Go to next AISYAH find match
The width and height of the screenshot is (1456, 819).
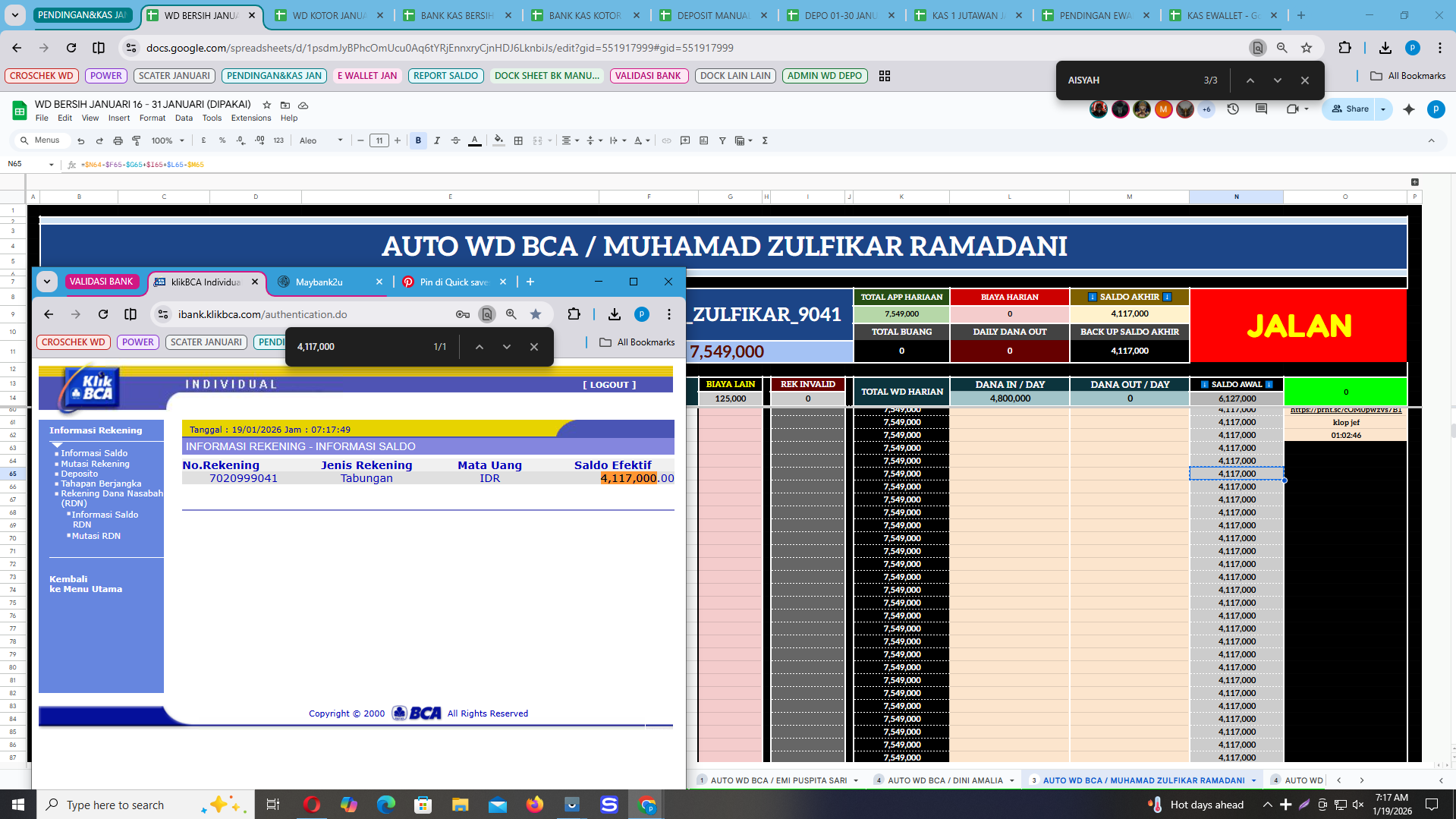coord(1278,80)
